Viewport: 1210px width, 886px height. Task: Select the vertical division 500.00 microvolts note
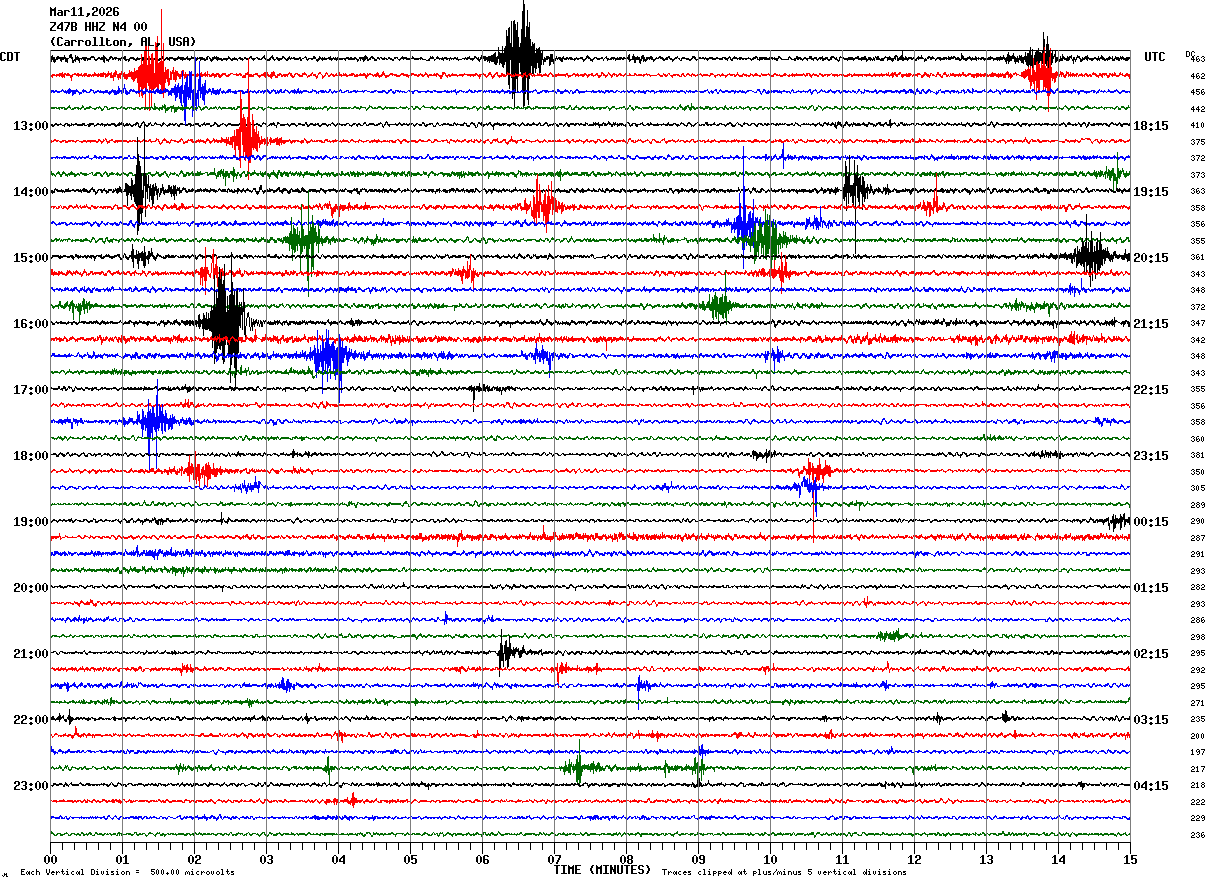pos(127,872)
